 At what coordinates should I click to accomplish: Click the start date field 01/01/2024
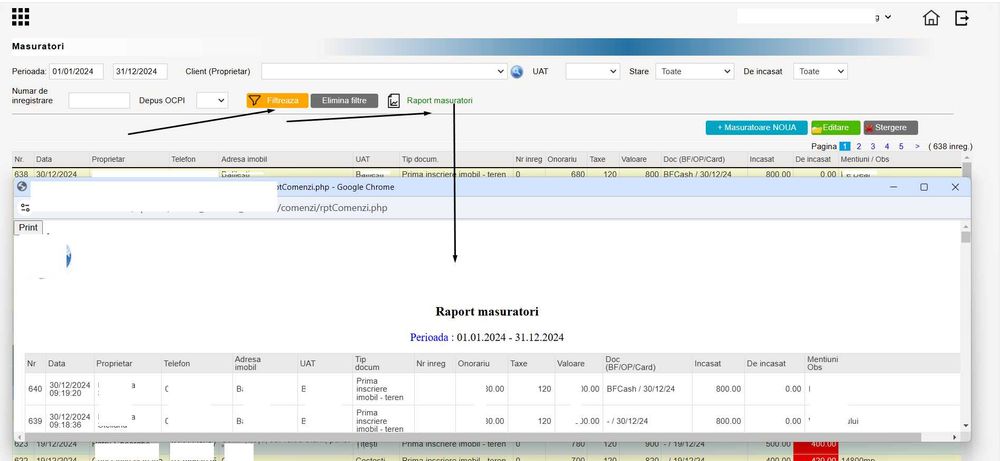click(77, 71)
